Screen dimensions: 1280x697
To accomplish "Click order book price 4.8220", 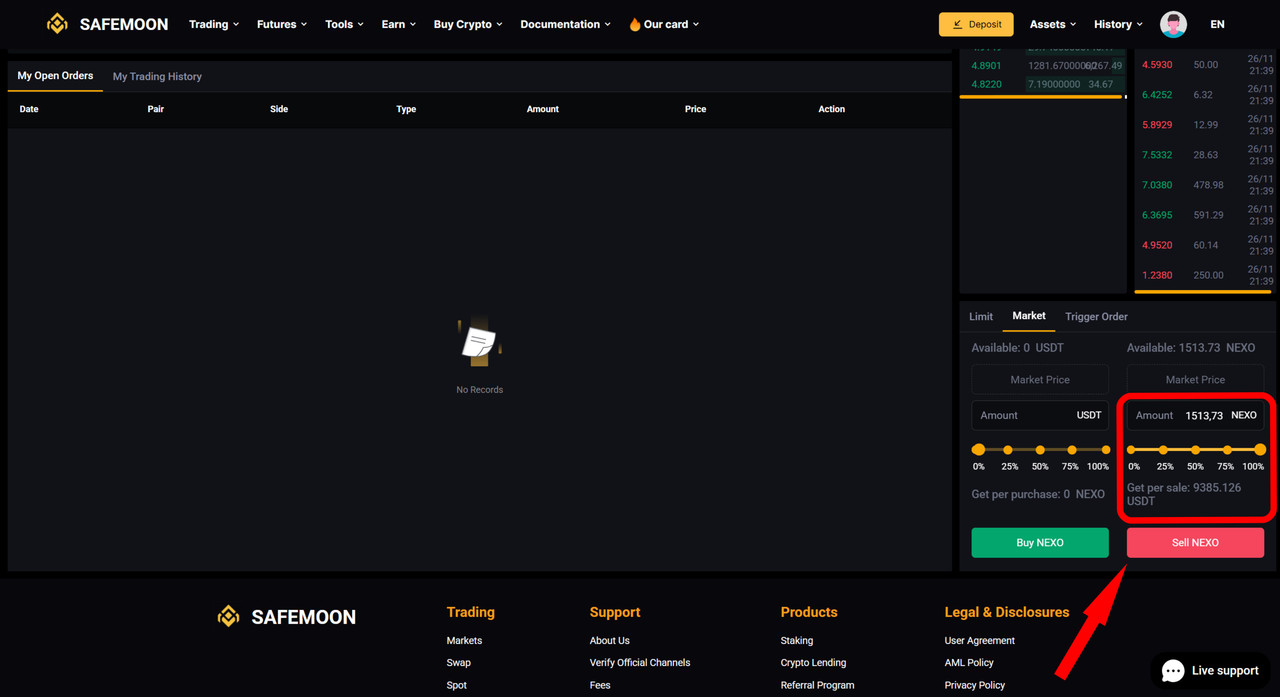I will (x=986, y=84).
